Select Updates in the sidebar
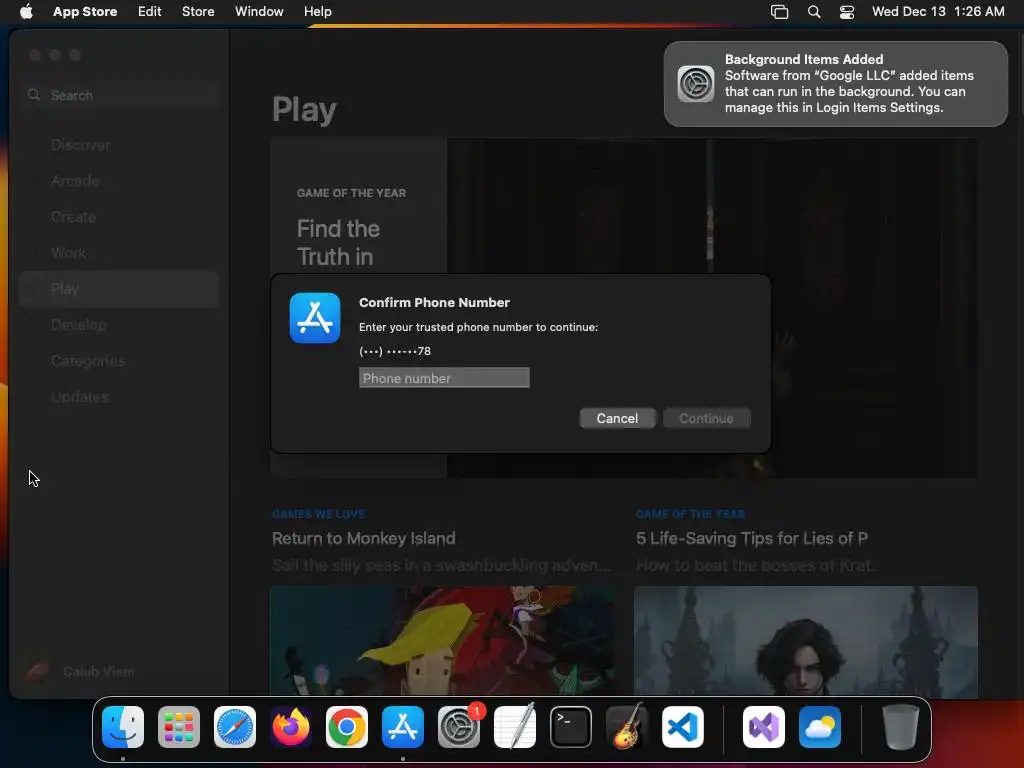Screen dimensions: 1024x768 119,396
